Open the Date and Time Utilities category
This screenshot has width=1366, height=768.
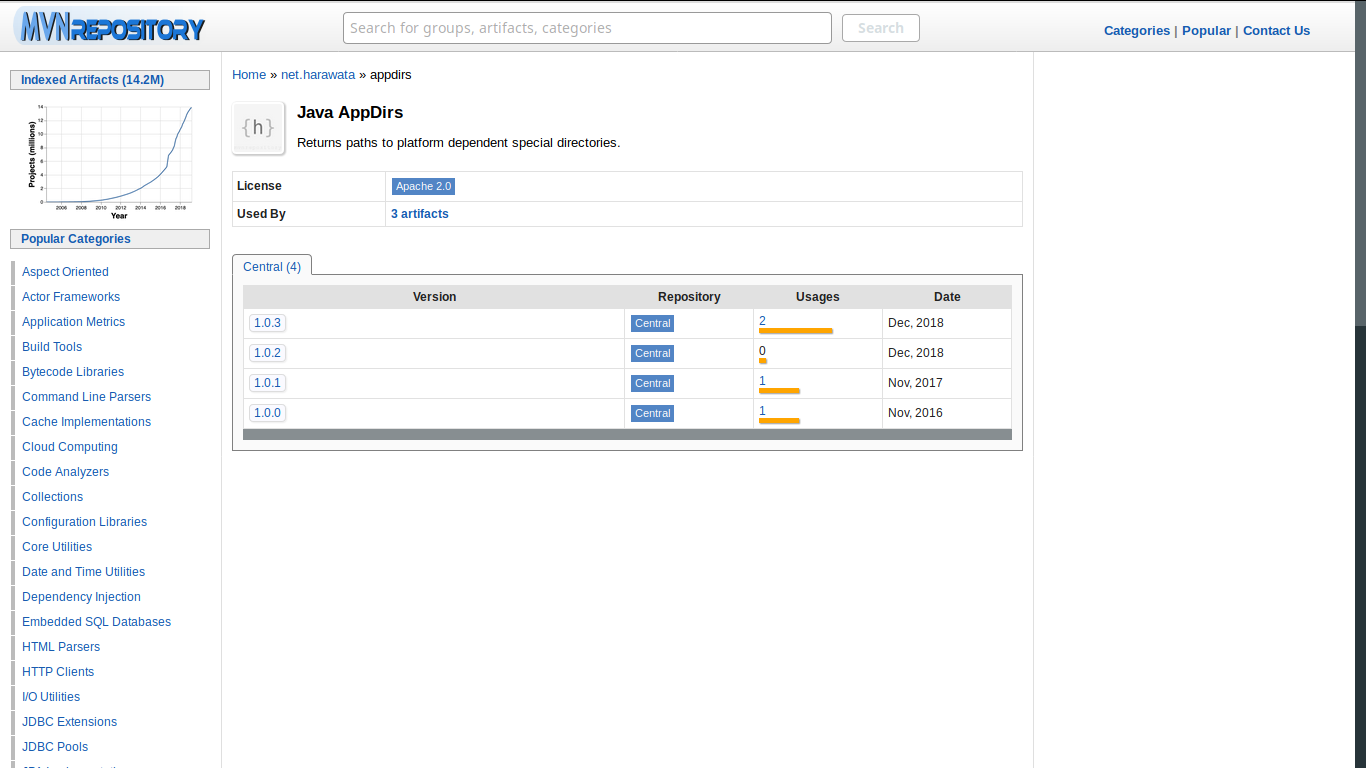pyautogui.click(x=83, y=572)
